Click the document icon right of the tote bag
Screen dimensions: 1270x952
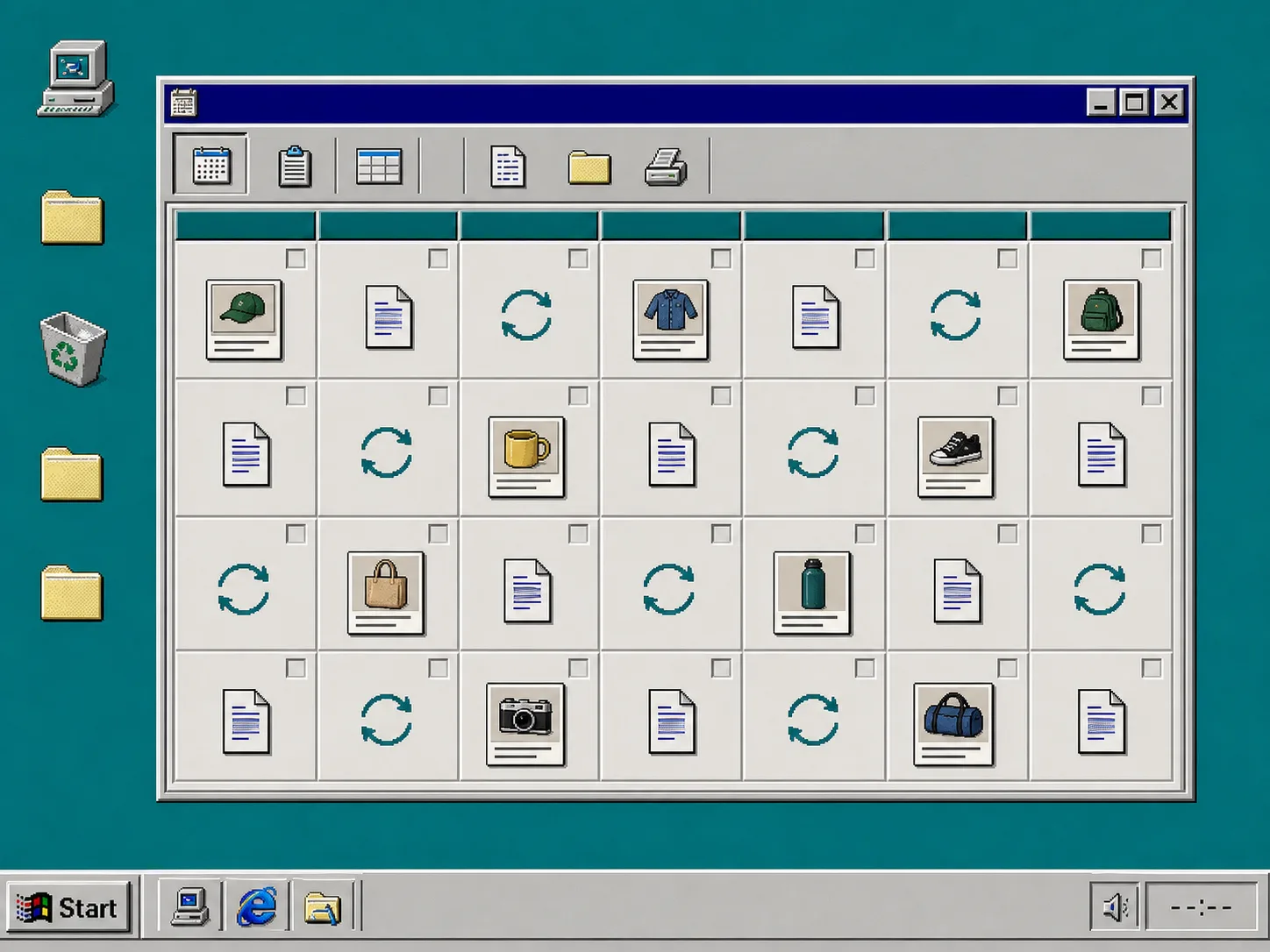point(527,592)
